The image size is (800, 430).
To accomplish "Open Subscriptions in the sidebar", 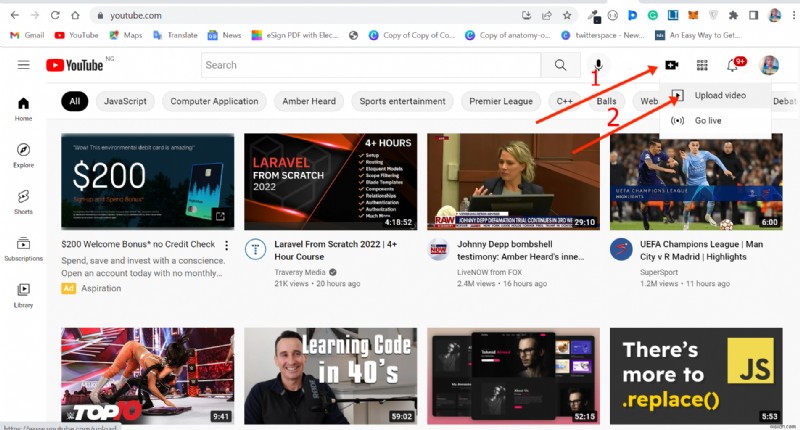I will coord(23,249).
